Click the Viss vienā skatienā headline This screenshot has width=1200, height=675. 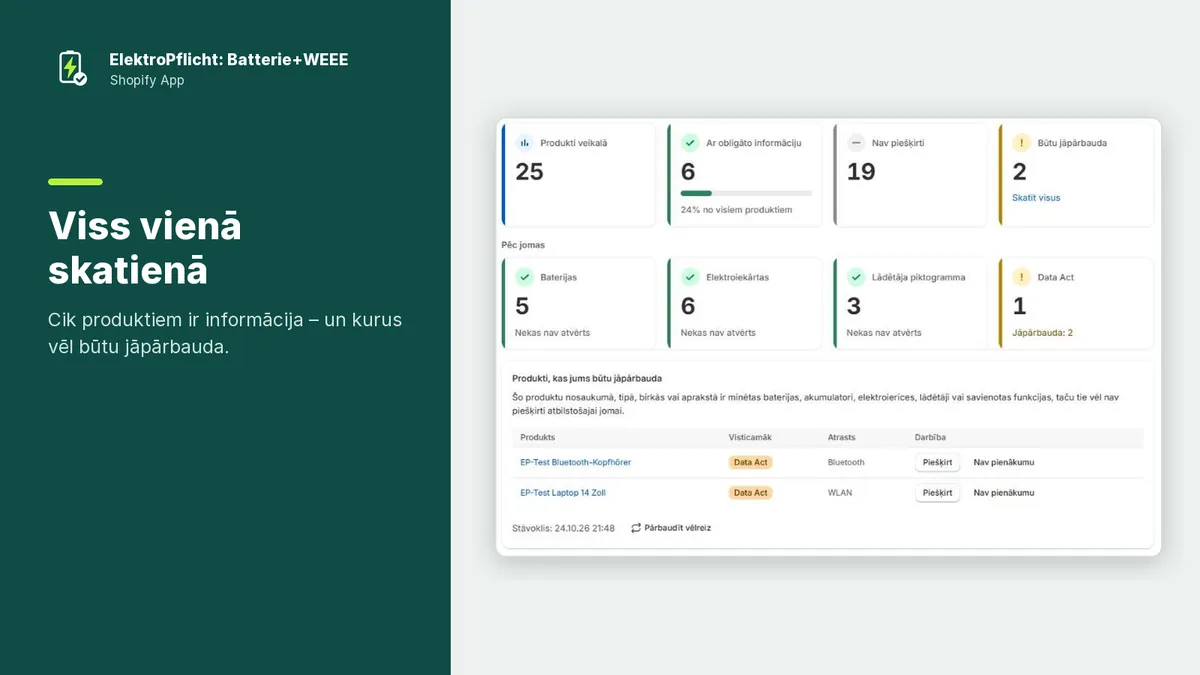point(145,248)
